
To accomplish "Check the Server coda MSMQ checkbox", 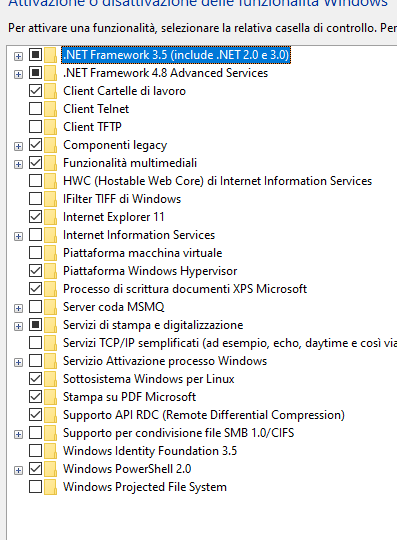I will click(35, 307).
